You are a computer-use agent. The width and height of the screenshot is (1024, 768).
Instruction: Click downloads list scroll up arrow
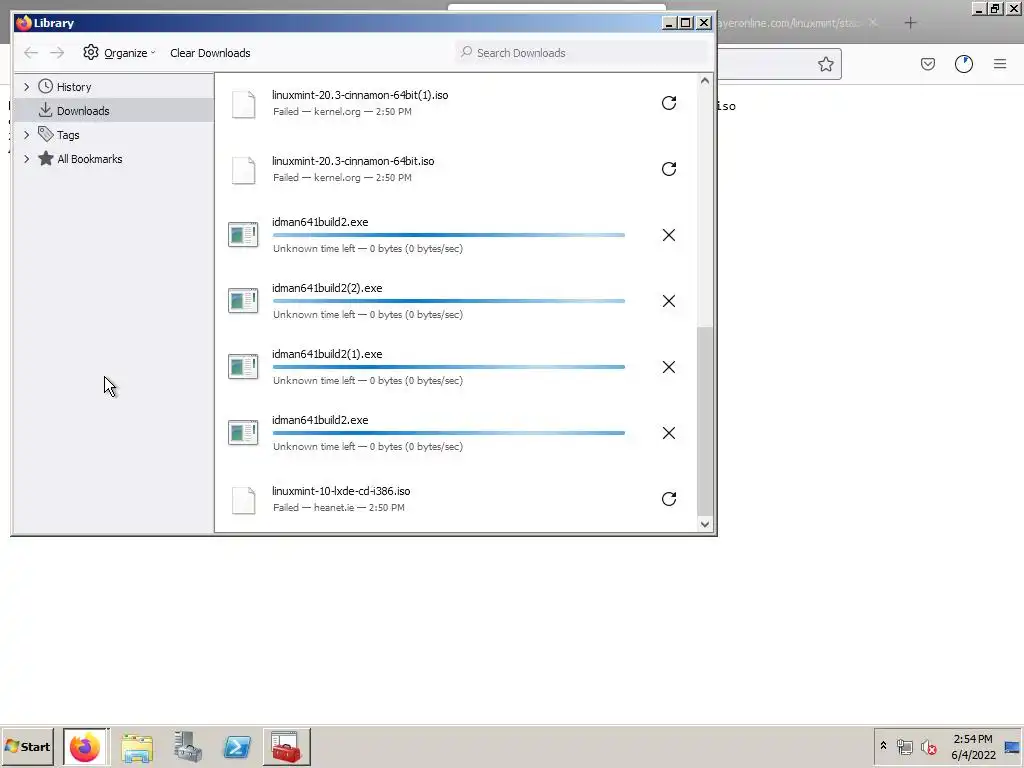(x=705, y=81)
